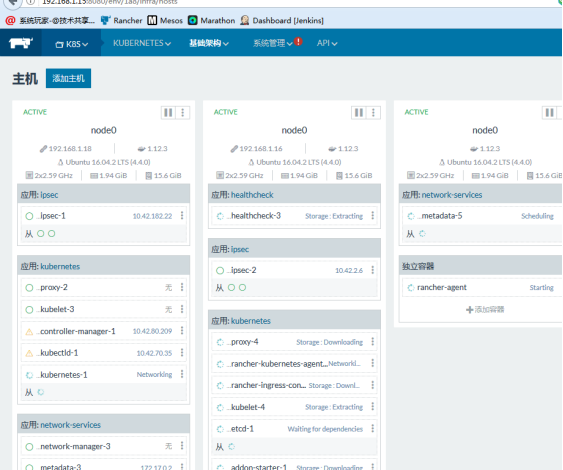Screen dimensions: 563x470
Task: Pause host 192.168.1.16
Action: pos(359,113)
